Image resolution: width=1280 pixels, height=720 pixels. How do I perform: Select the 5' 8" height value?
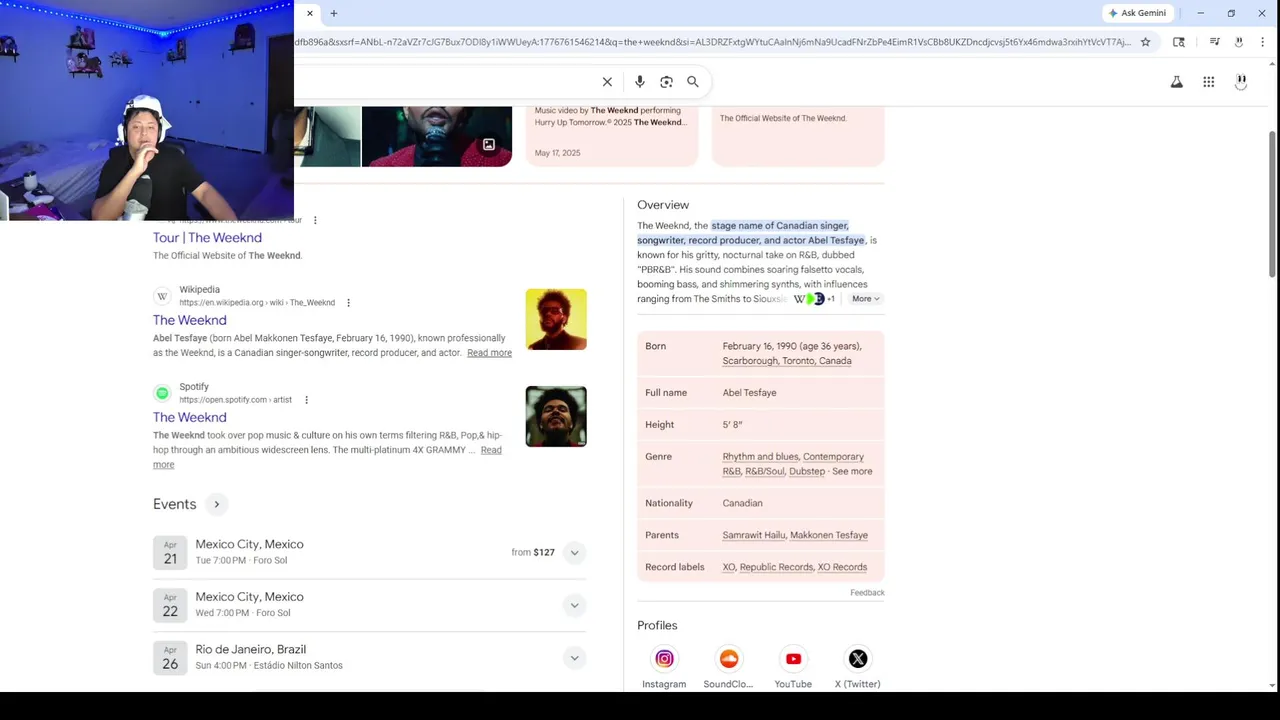[x=732, y=425]
